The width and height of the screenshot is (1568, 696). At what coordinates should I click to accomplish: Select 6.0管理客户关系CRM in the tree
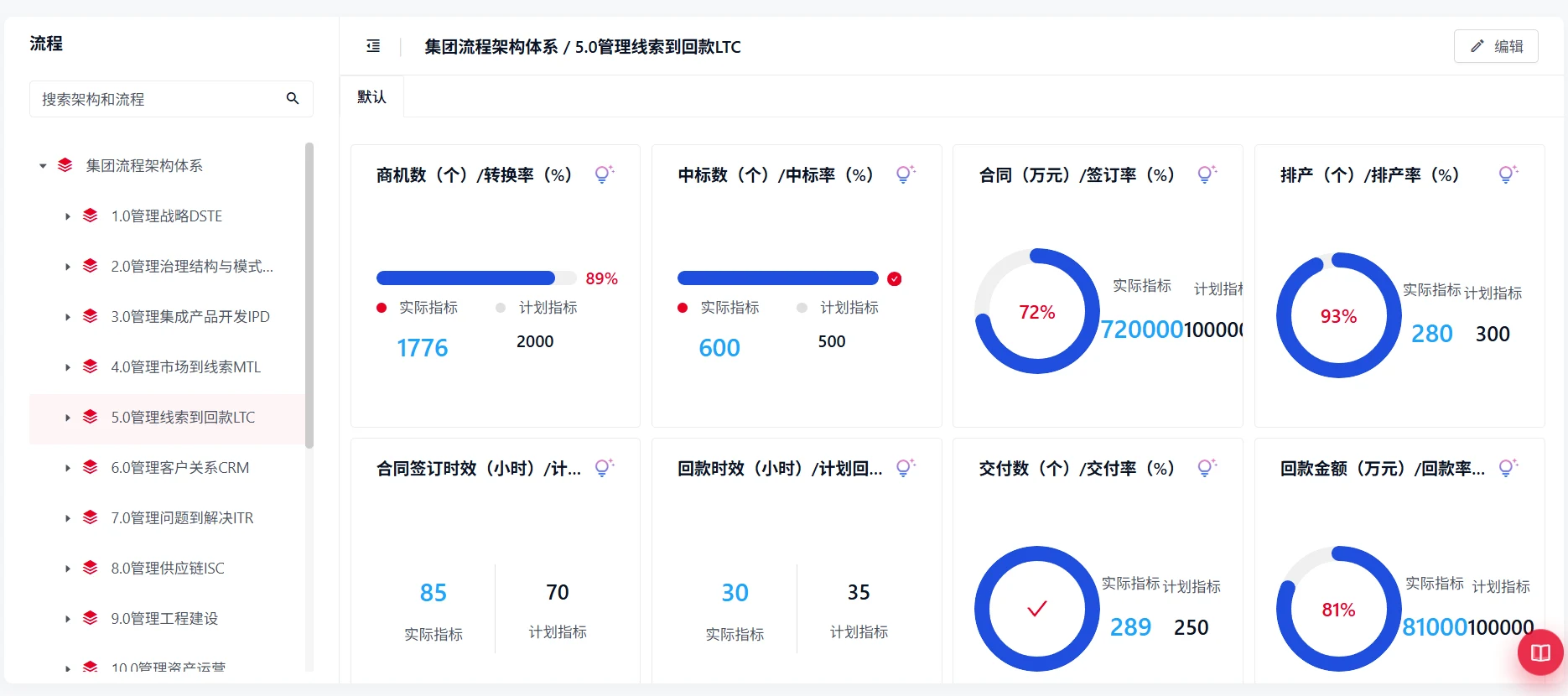pyautogui.click(x=179, y=467)
